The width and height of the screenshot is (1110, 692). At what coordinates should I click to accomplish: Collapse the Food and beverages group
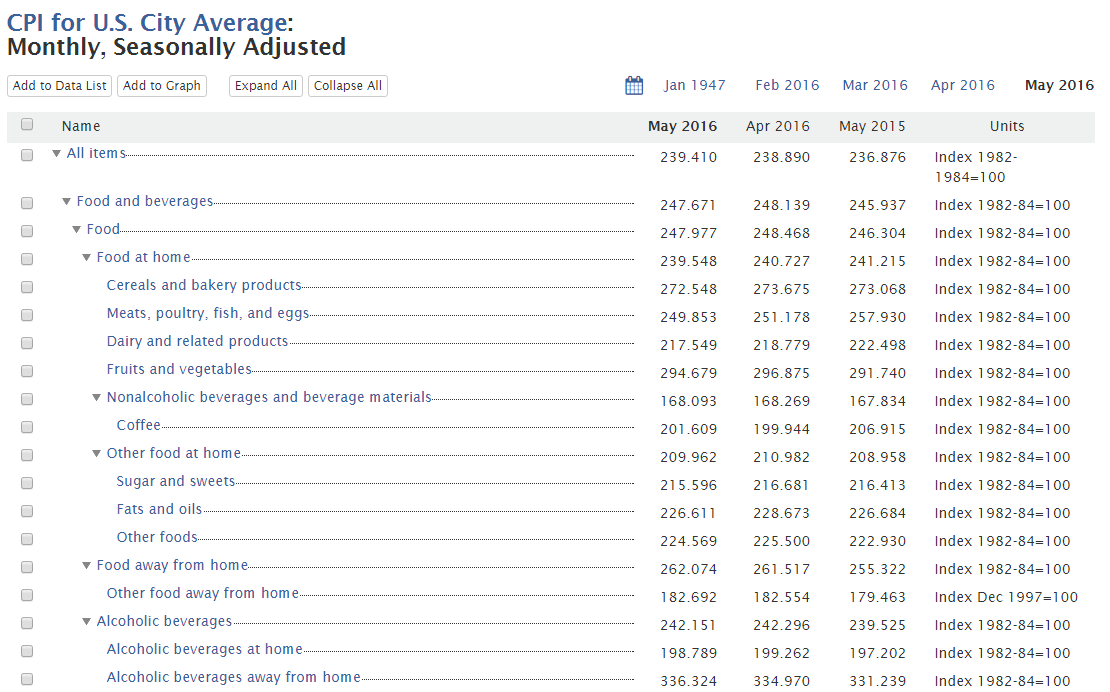(67, 202)
